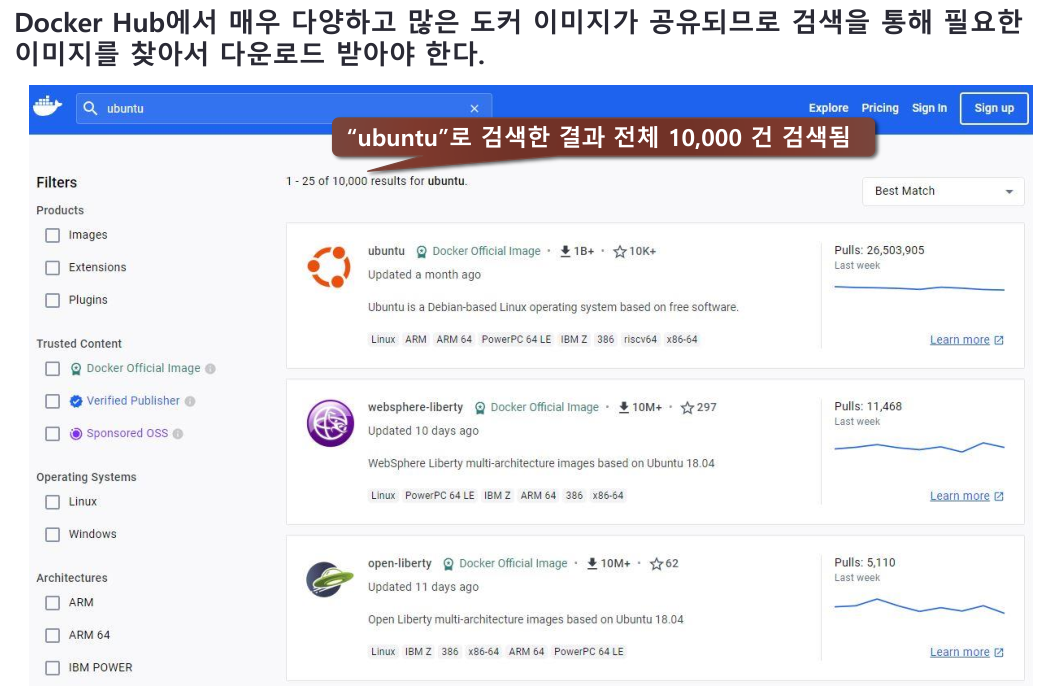Click Learn more on the ubuntu card

tap(960, 340)
